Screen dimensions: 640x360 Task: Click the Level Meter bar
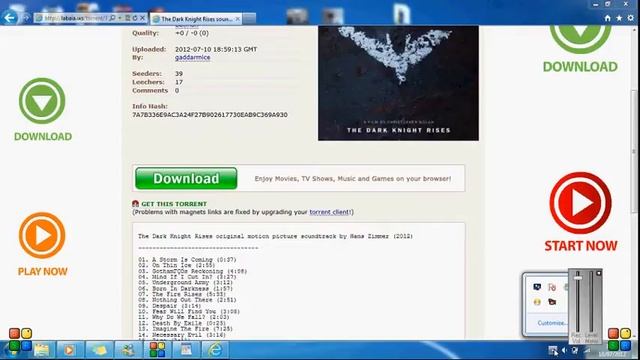(591, 302)
